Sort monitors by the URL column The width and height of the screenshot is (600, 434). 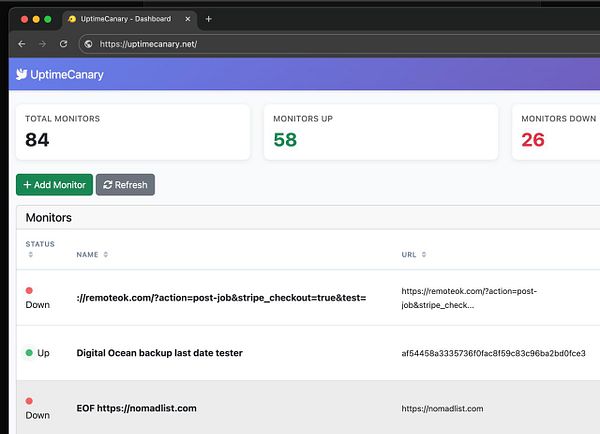click(414, 255)
